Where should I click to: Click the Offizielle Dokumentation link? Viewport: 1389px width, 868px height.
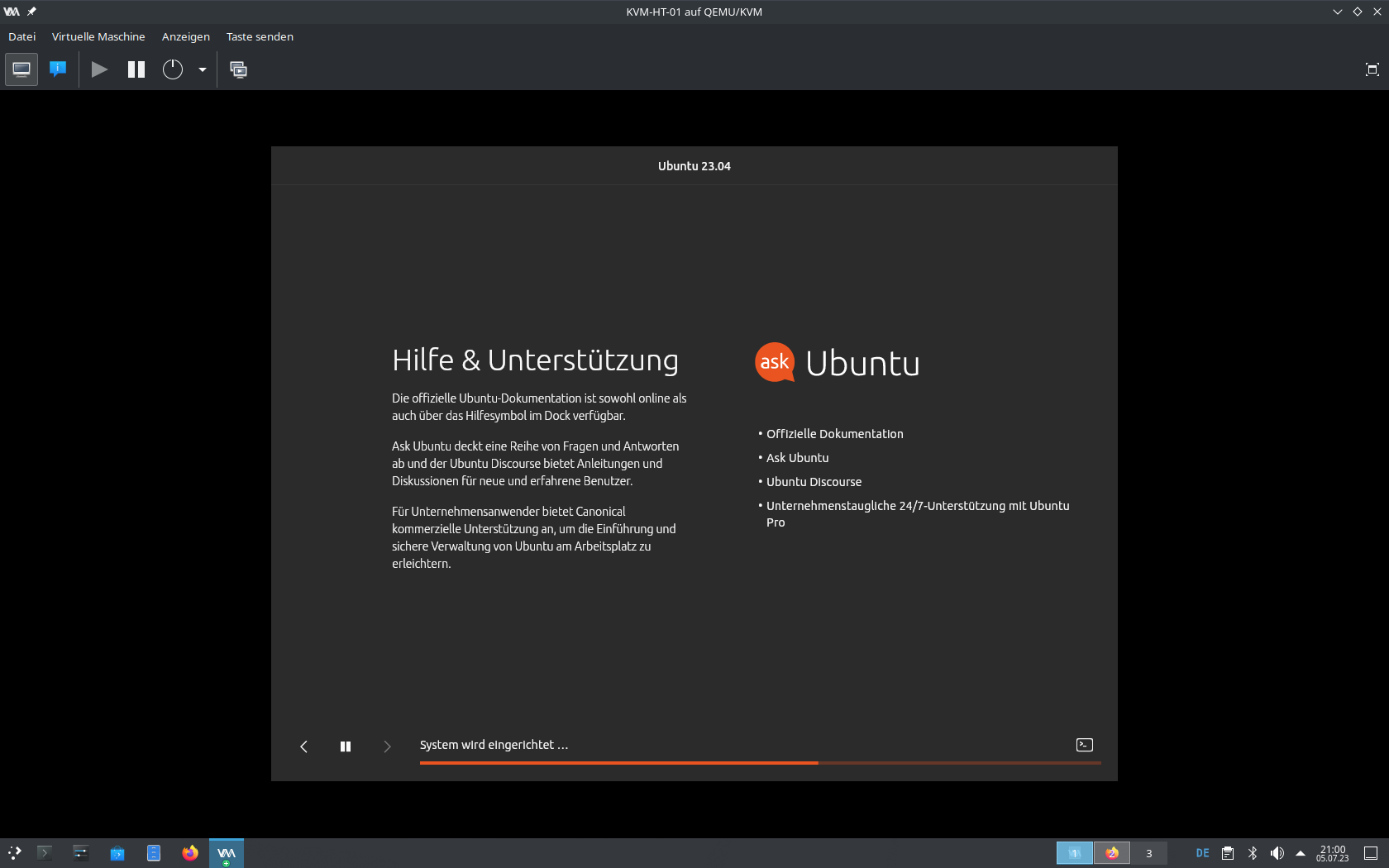click(835, 434)
